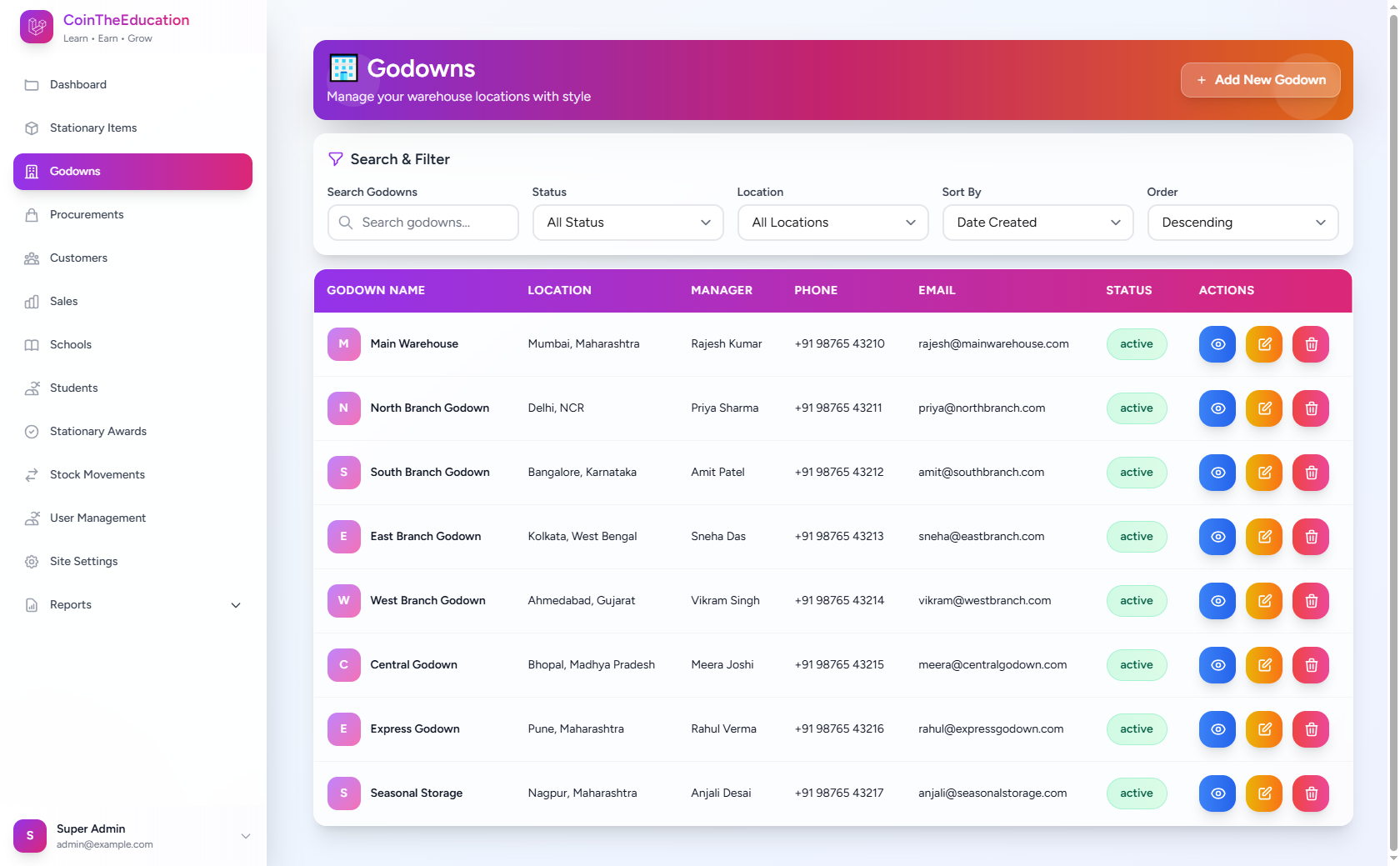
Task: Open Stock Movements in the sidebar
Action: pos(97,475)
